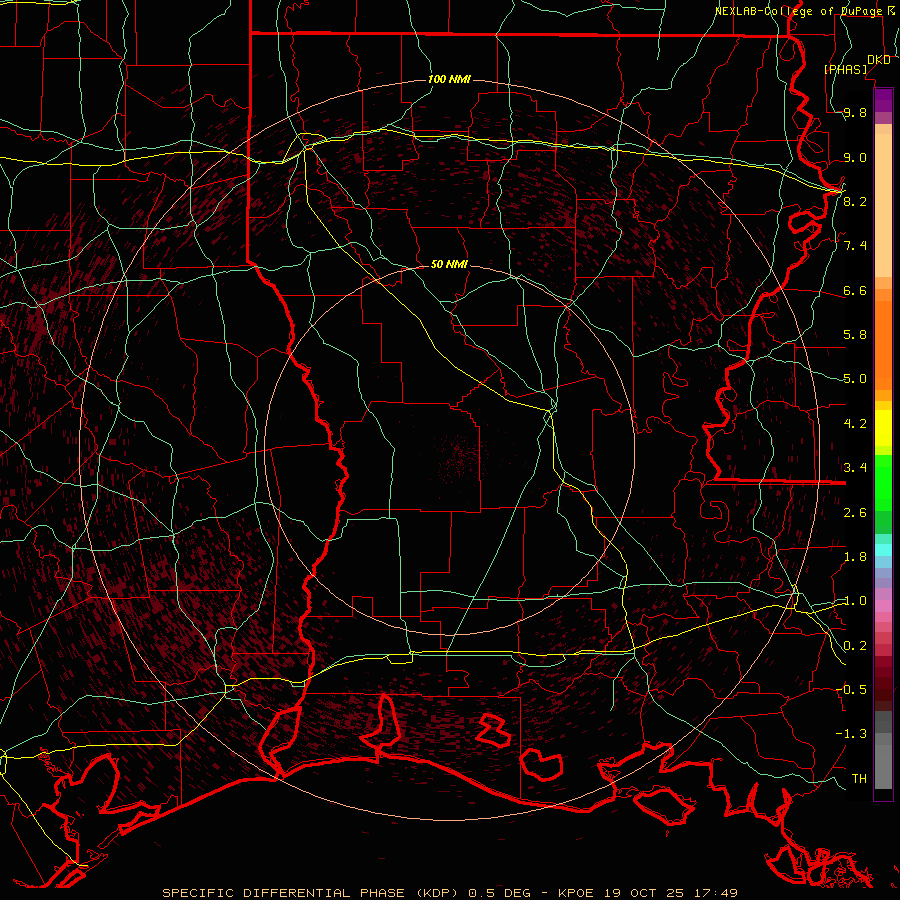Click the 2.6 scale value

tap(855, 513)
